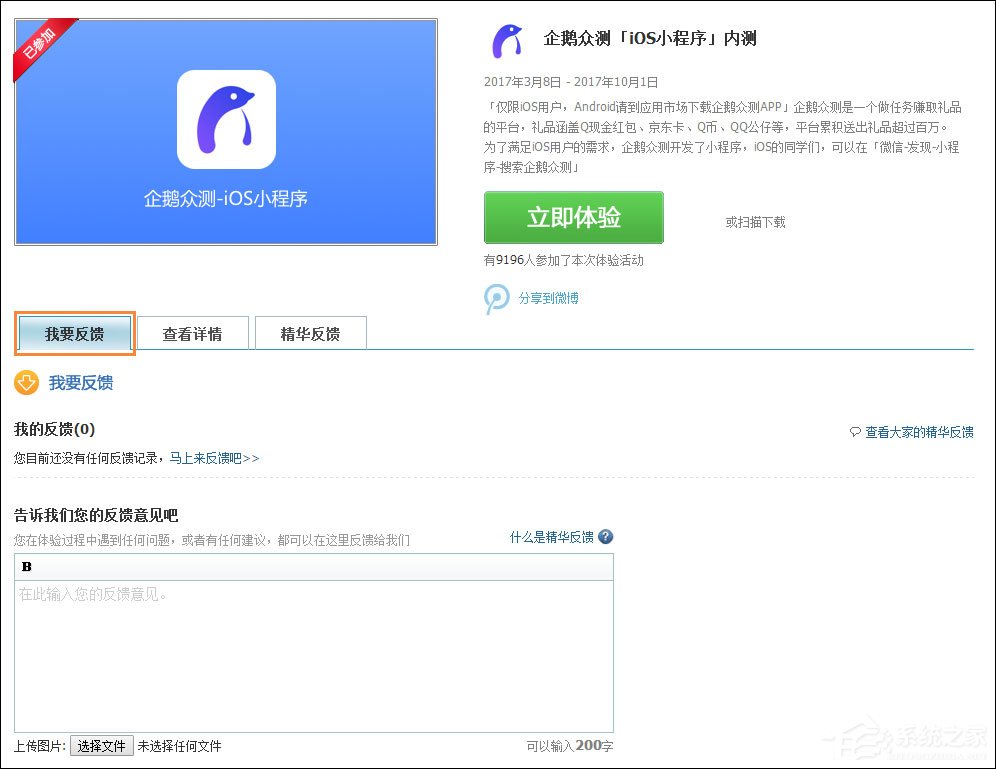Click the penguin app logo icon
Image resolution: width=996 pixels, height=769 pixels.
tap(509, 40)
